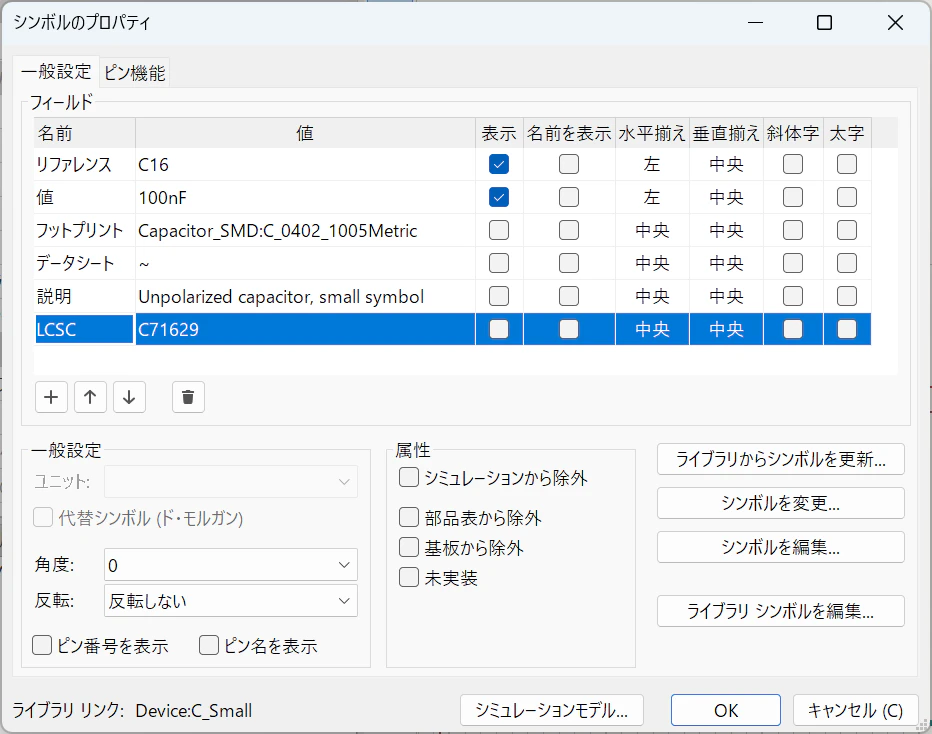Screen dimensions: 932x734
Task: Select the フットプリント value cell
Action: 306,231
